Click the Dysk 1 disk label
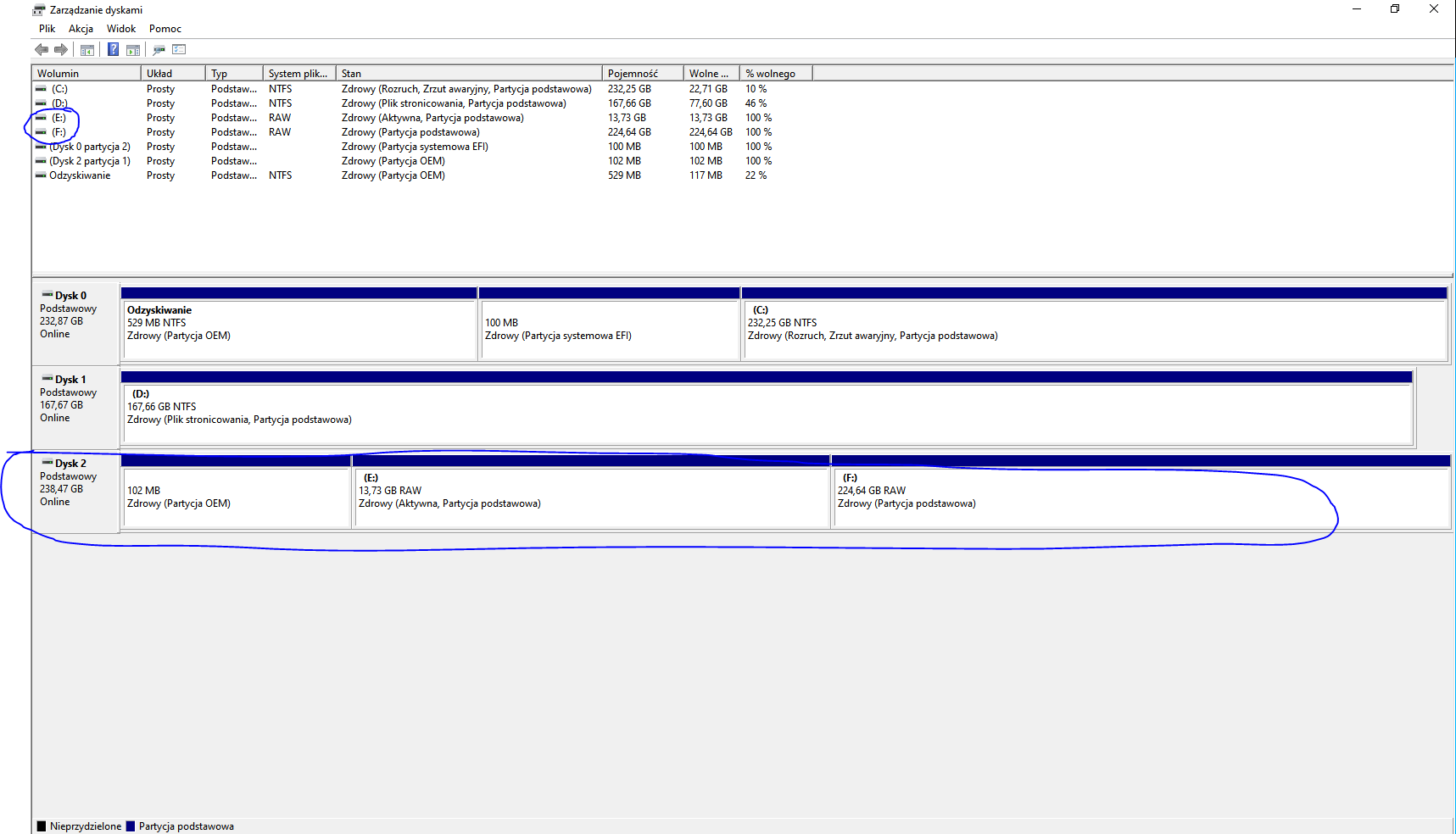The image size is (1456, 834). coord(70,380)
